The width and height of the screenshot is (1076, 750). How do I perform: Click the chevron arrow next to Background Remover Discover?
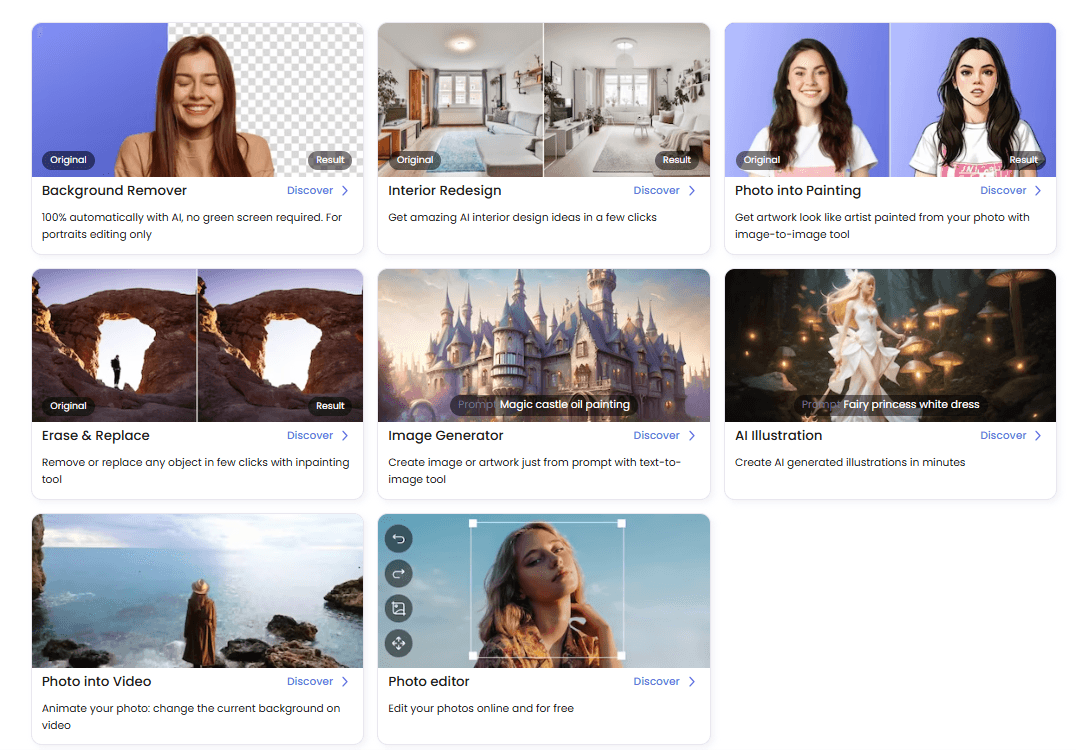click(x=345, y=191)
